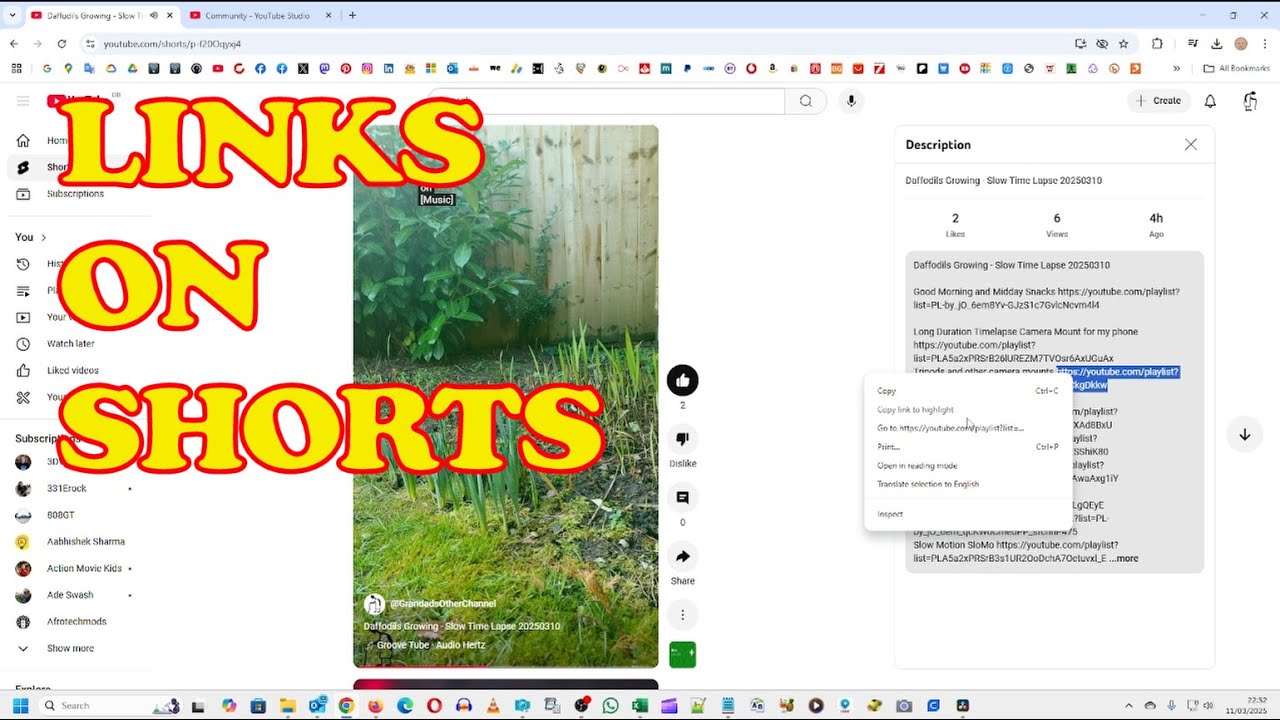Choose 'Translate selection to English'
The image size is (1280, 720).
pyautogui.click(x=967, y=484)
